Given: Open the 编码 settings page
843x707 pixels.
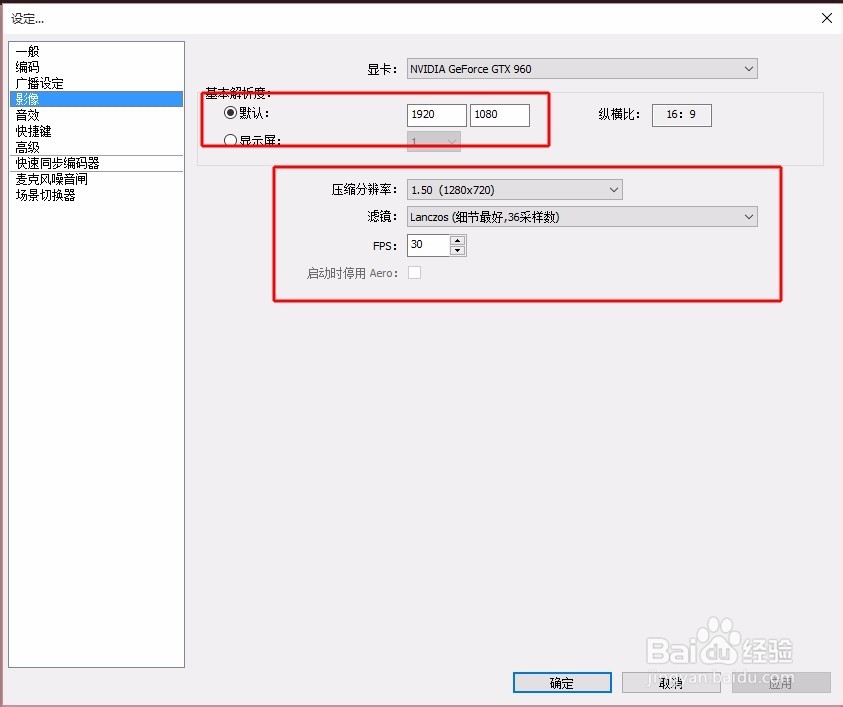Looking at the screenshot, I should pos(27,67).
